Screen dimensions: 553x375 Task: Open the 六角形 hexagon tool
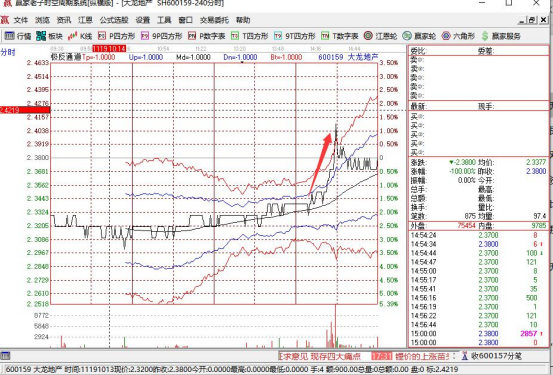458,36
